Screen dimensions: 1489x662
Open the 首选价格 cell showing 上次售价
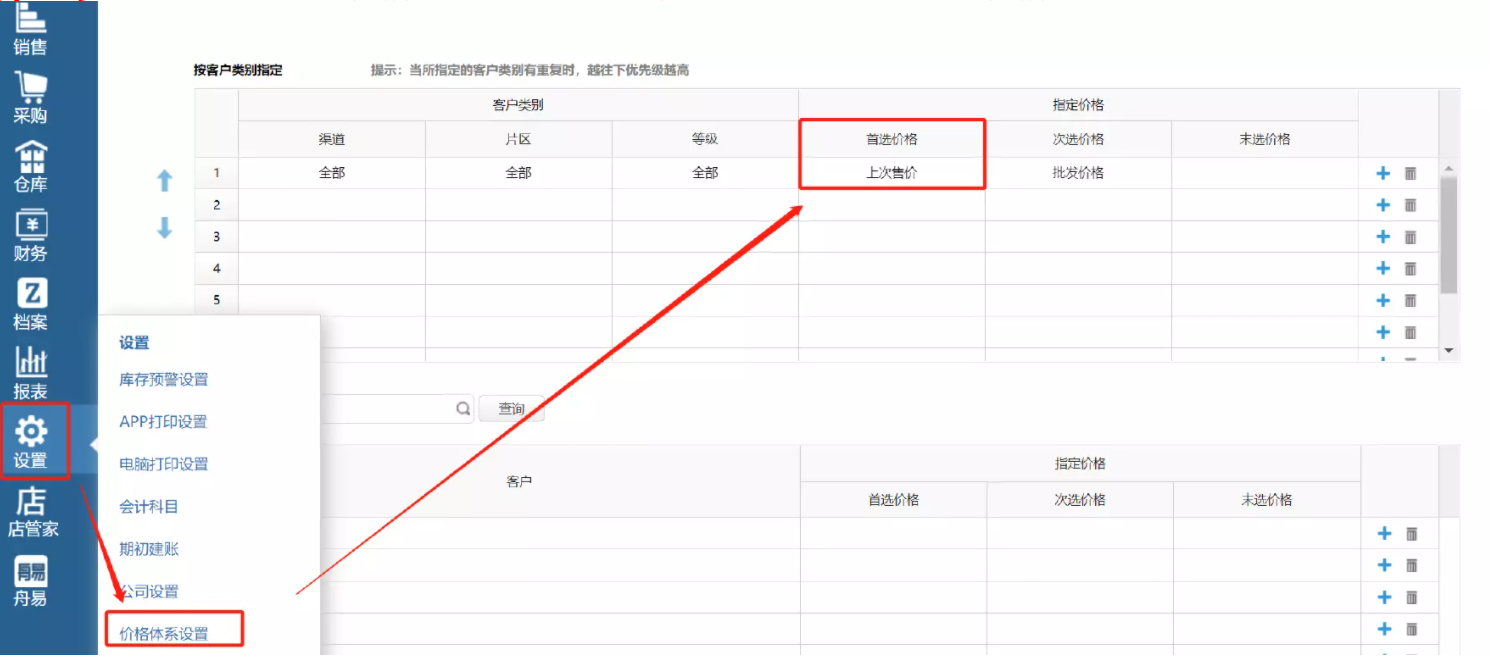[892, 172]
